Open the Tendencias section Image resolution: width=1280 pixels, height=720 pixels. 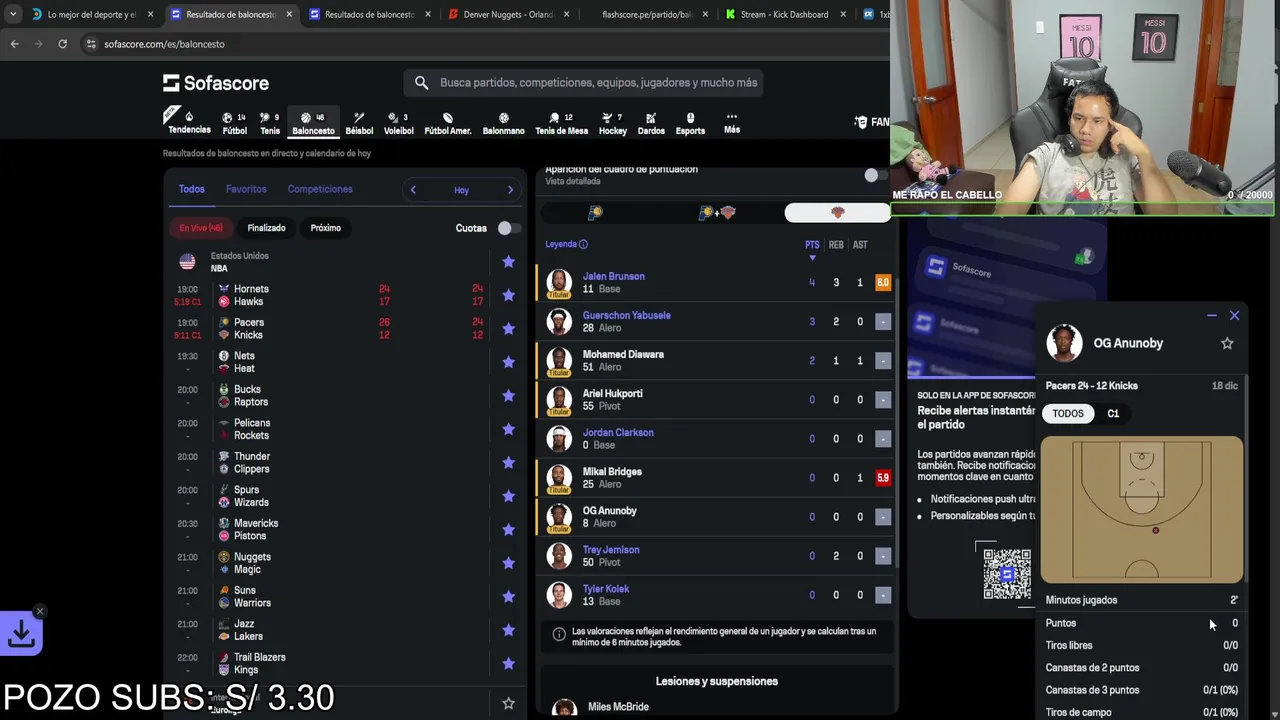click(189, 122)
